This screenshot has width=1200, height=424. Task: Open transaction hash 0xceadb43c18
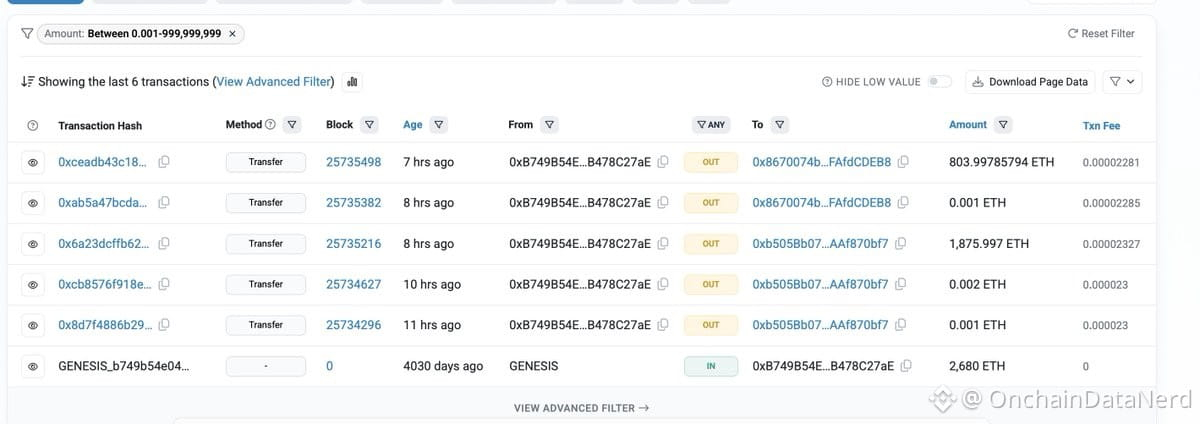pos(102,162)
